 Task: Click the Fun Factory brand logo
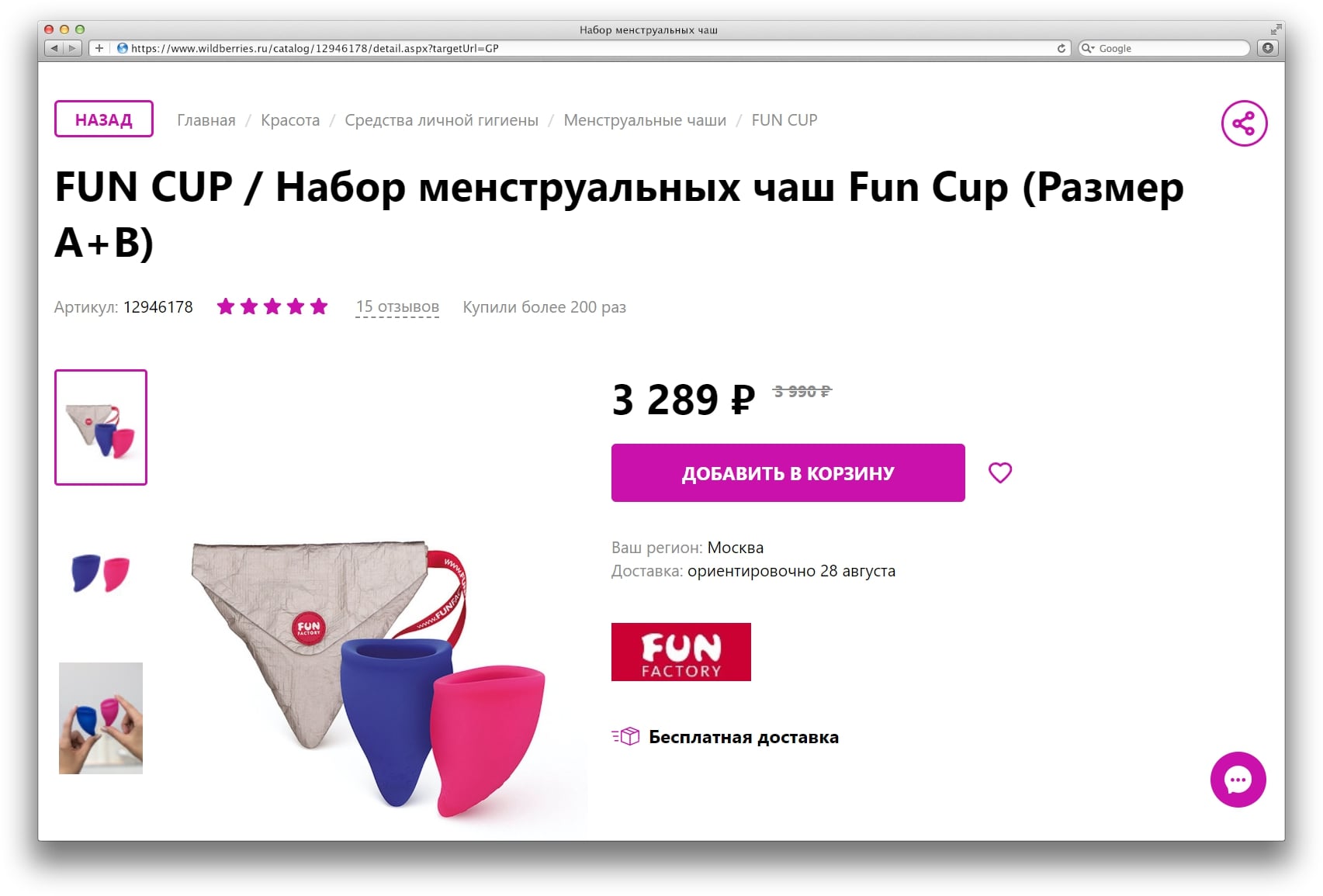(x=681, y=652)
